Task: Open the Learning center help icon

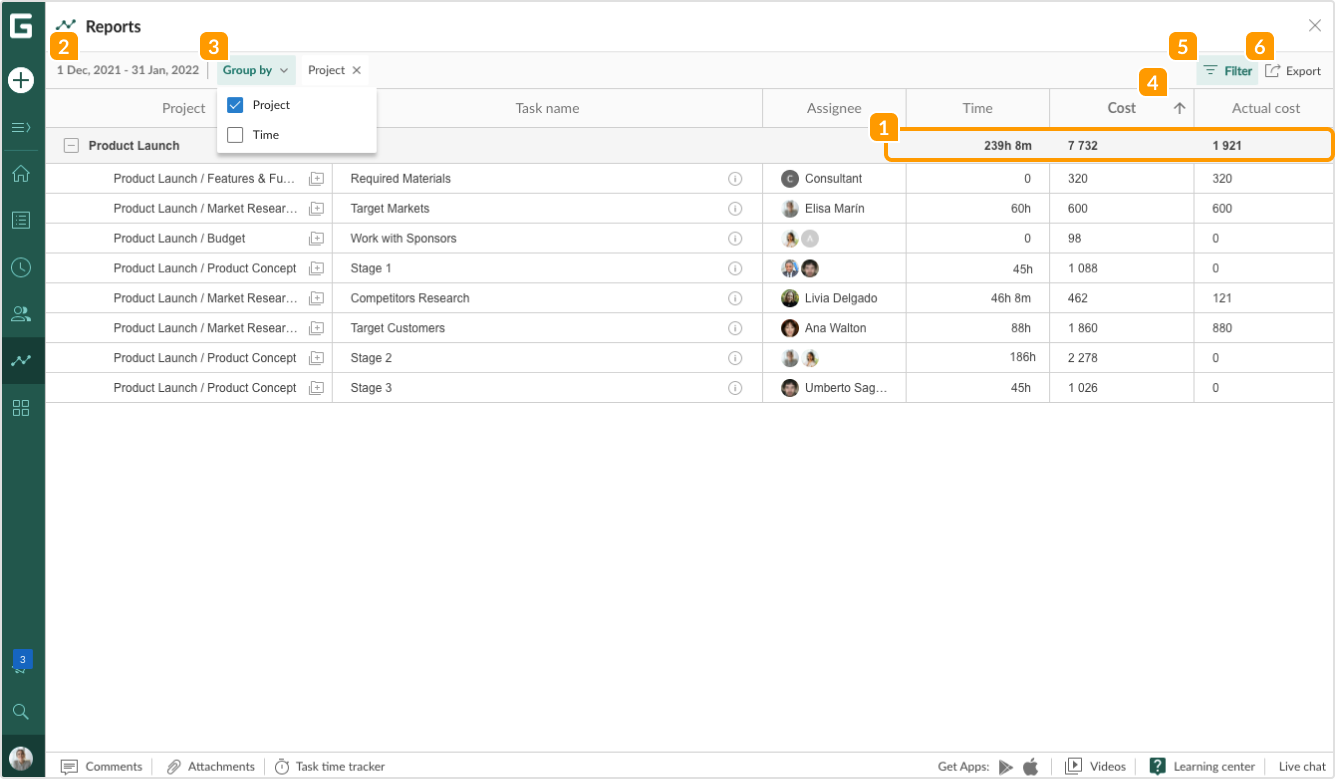Action: click(x=1157, y=766)
